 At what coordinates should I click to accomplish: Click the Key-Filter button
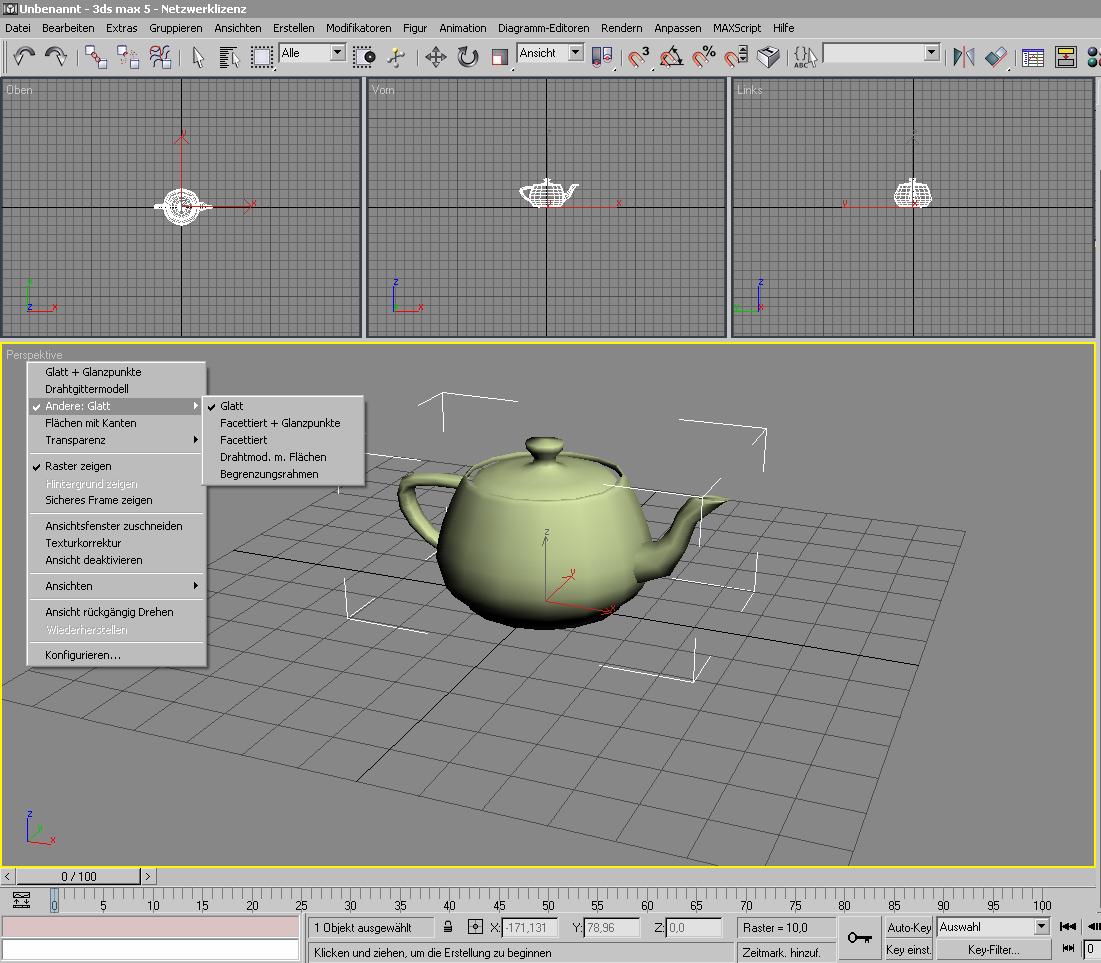(993, 950)
